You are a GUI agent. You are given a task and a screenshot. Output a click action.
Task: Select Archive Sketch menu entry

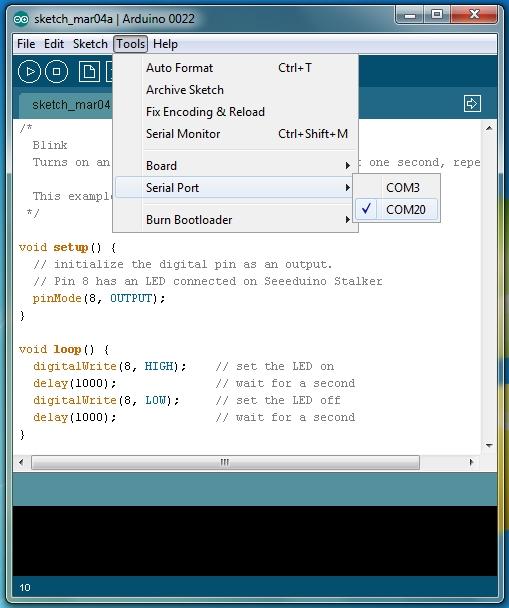[236, 90]
